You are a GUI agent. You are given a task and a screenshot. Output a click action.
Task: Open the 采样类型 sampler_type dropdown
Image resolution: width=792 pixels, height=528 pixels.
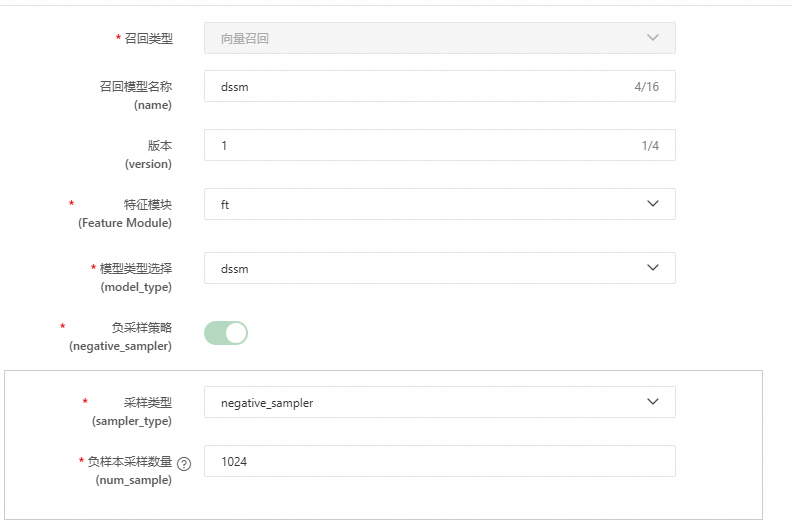(x=439, y=402)
